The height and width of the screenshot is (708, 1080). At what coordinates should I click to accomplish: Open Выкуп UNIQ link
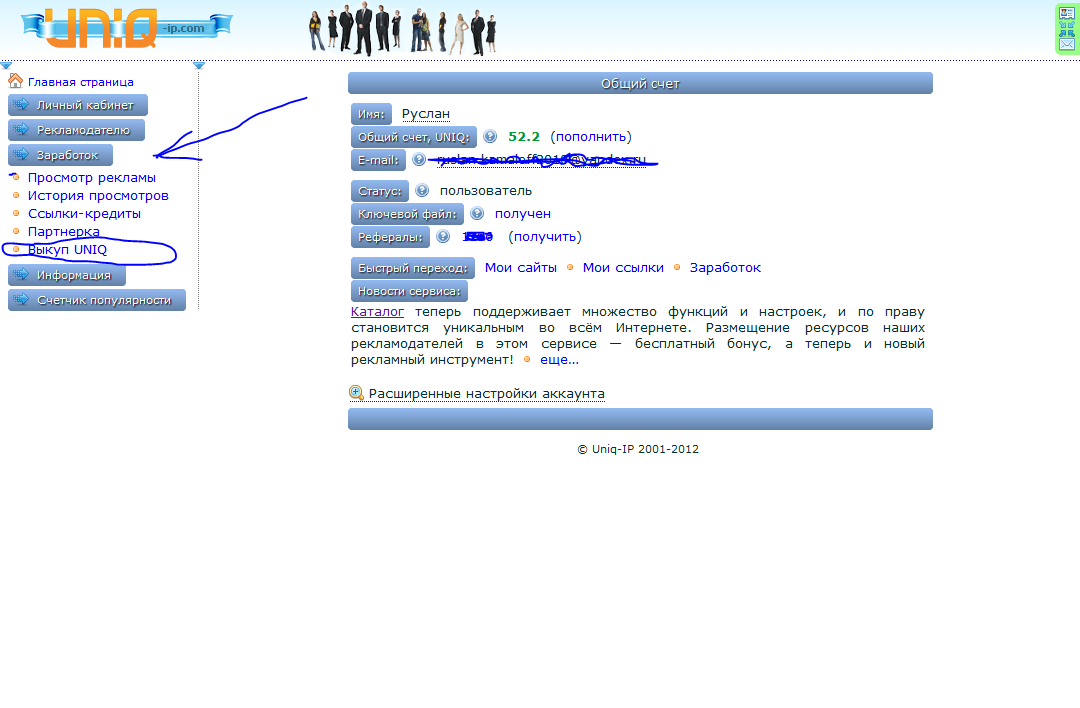tap(68, 249)
